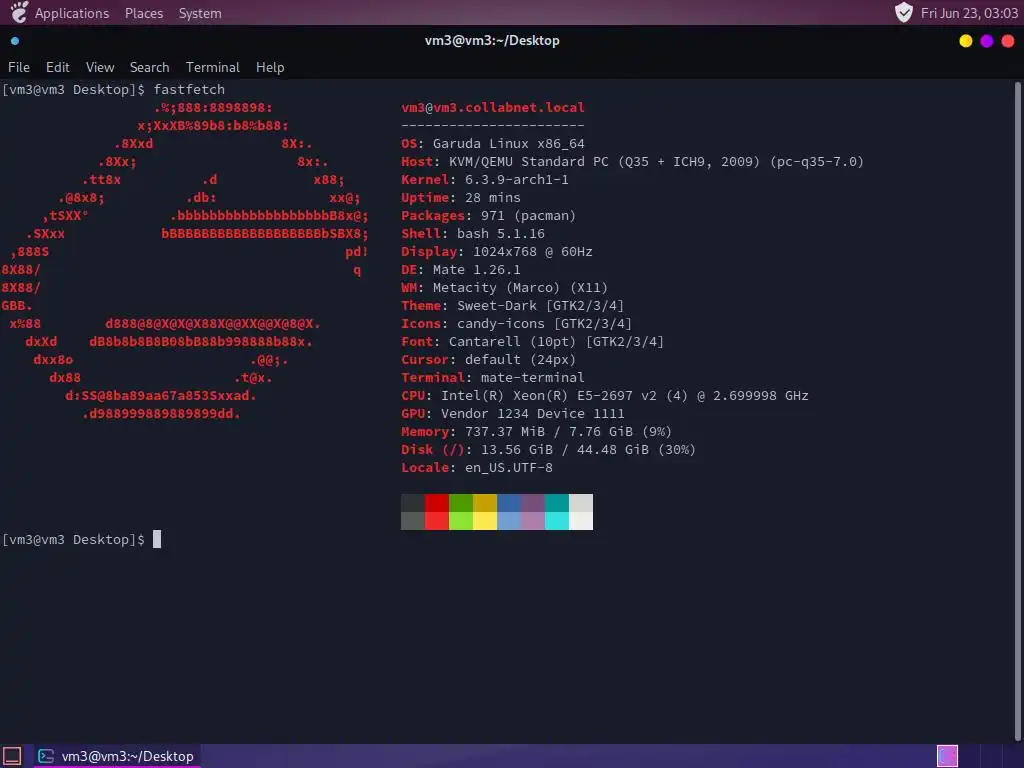The image size is (1024, 768).
Task: Open the Terminal menu
Action: pos(213,67)
